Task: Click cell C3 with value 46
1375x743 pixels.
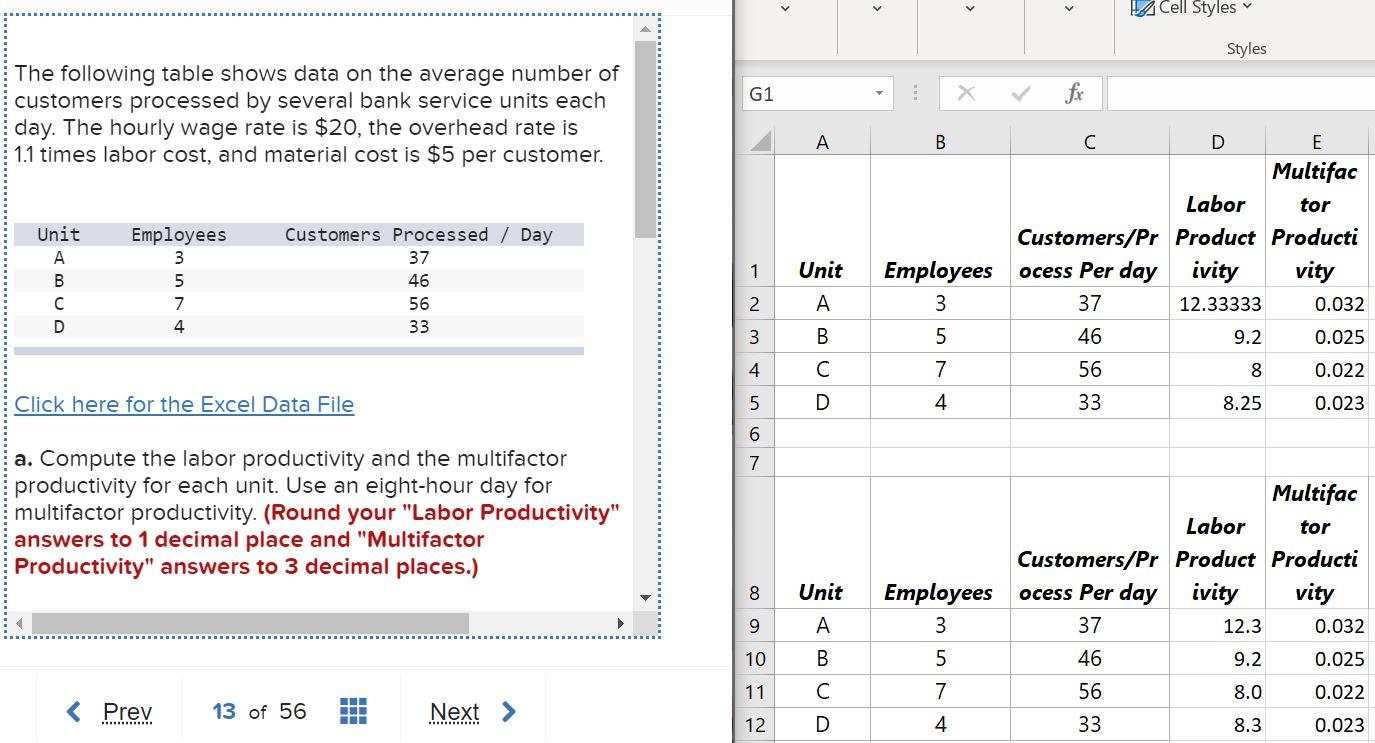Action: [x=1089, y=337]
